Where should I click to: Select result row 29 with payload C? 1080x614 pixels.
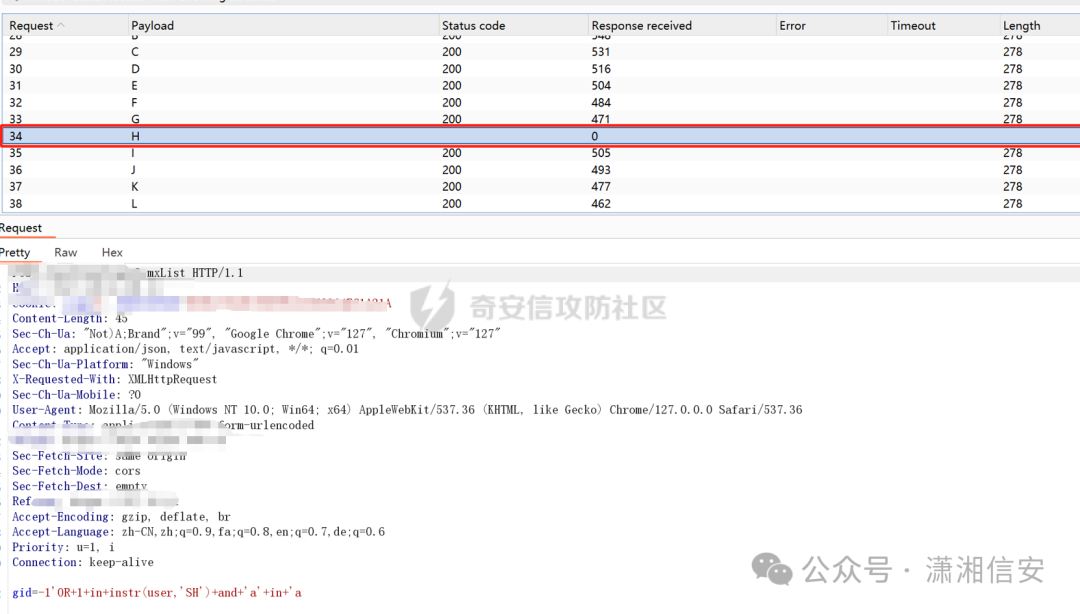(x=540, y=52)
